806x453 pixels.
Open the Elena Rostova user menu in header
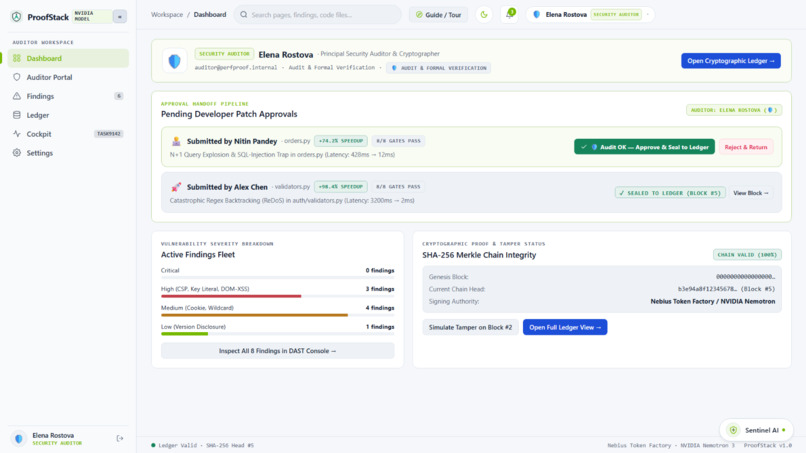pyautogui.click(x=591, y=14)
